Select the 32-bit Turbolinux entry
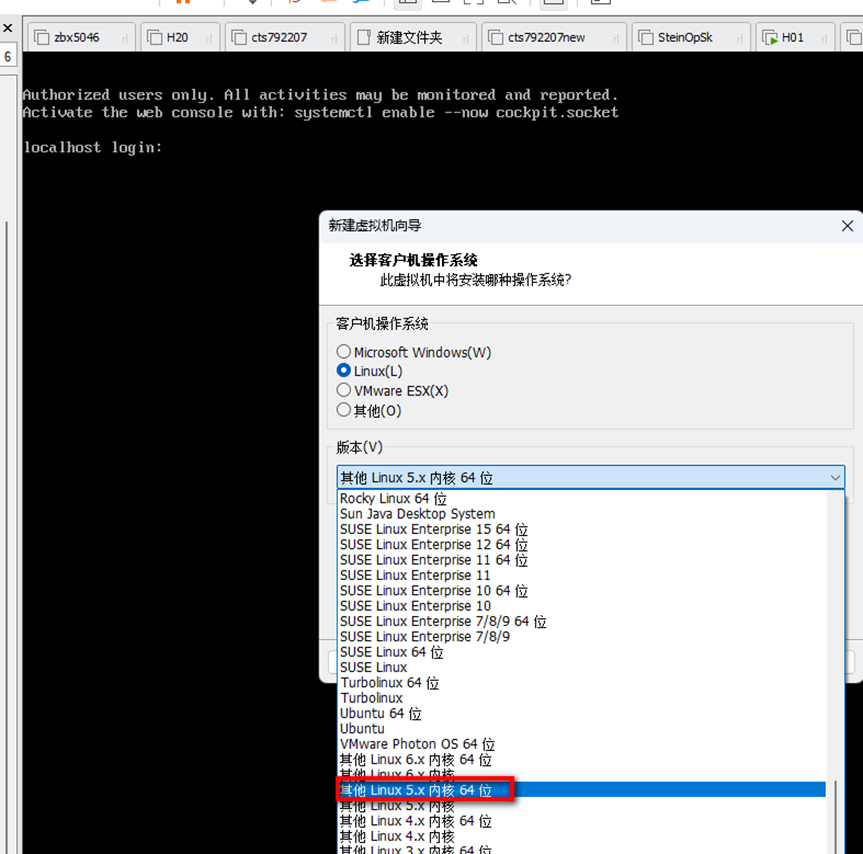The width and height of the screenshot is (863, 854). pos(582,698)
